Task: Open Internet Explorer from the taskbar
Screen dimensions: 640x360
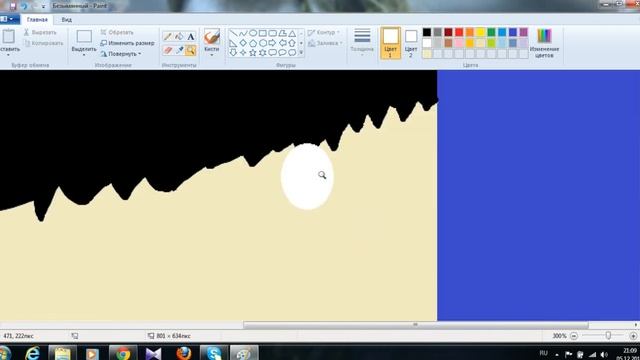Action: (x=33, y=353)
